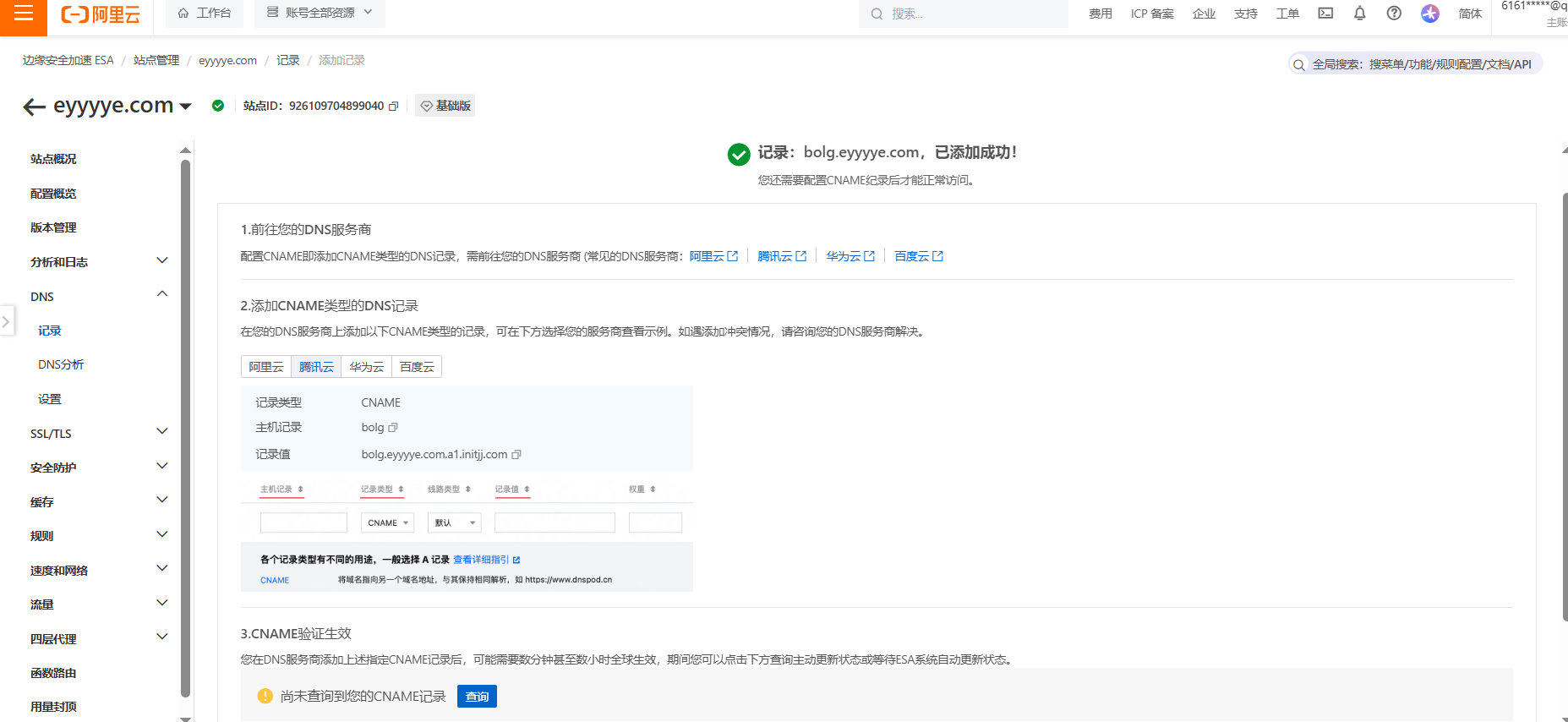Image resolution: width=1568 pixels, height=722 pixels.
Task: Open the hamburger menu in top-left corner
Action: [23, 14]
